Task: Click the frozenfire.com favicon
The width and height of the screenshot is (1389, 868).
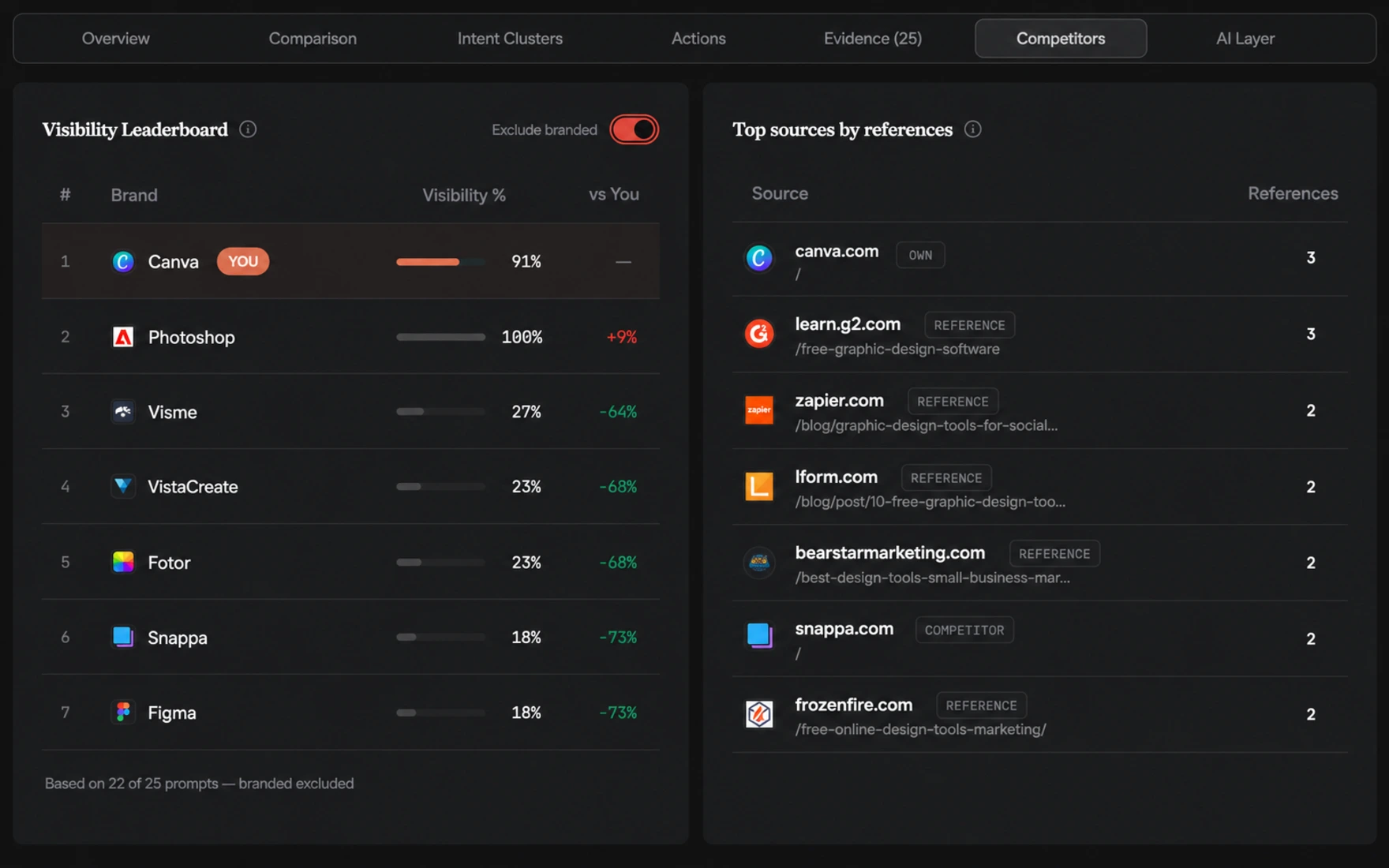Action: click(759, 714)
